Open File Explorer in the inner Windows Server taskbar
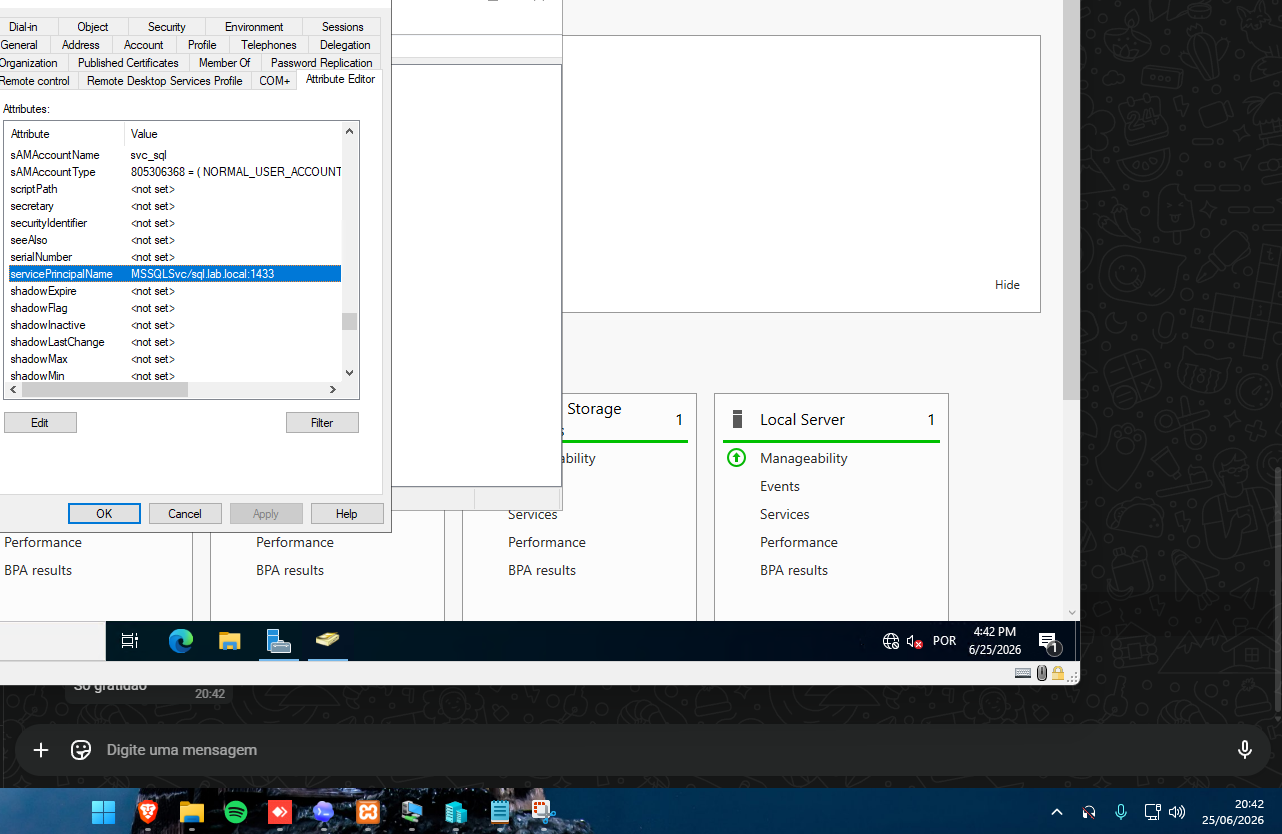The height and width of the screenshot is (834, 1282). [230, 641]
